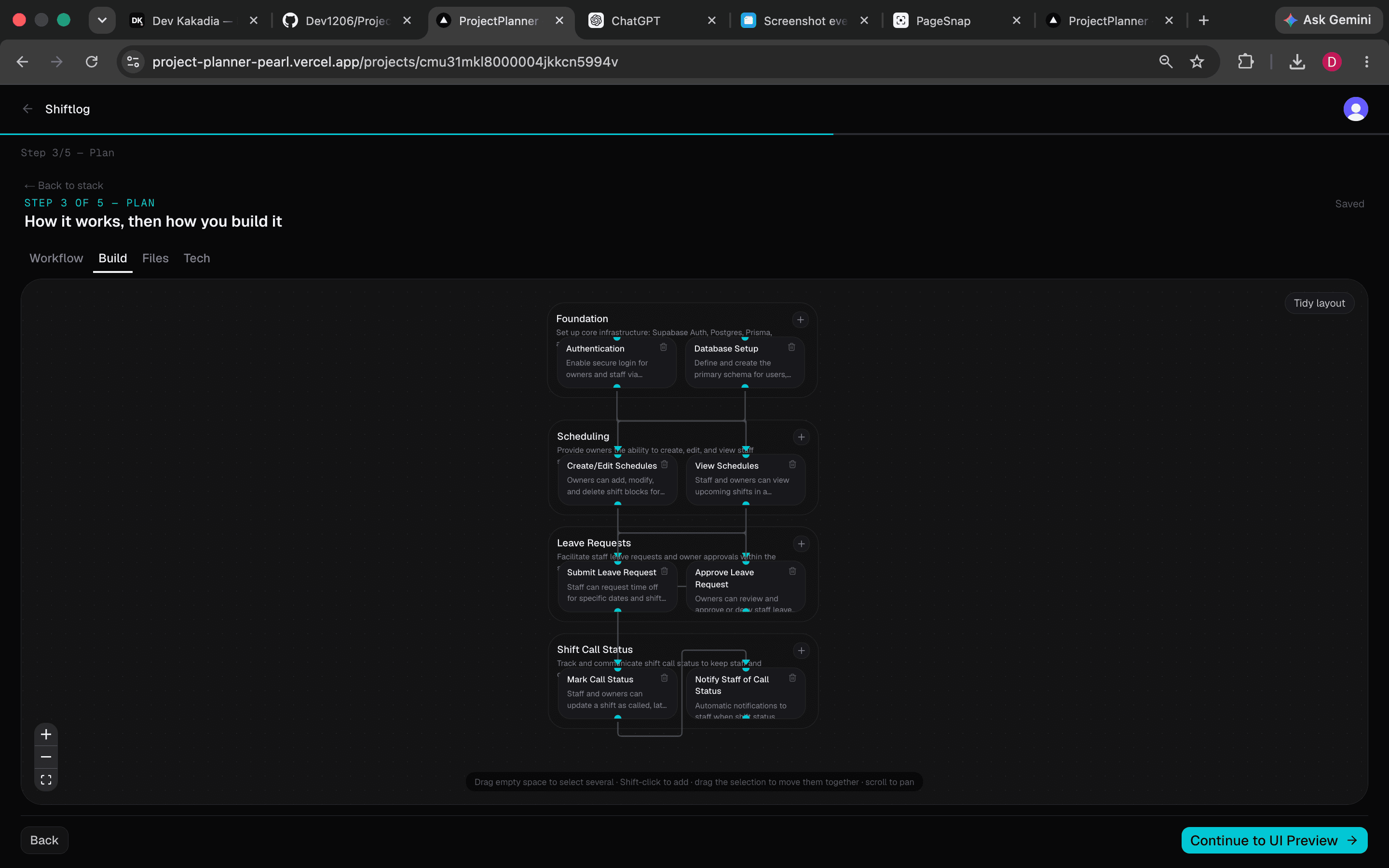The width and height of the screenshot is (1389, 868).
Task: Click Continue to UI Preview
Action: tap(1274, 841)
